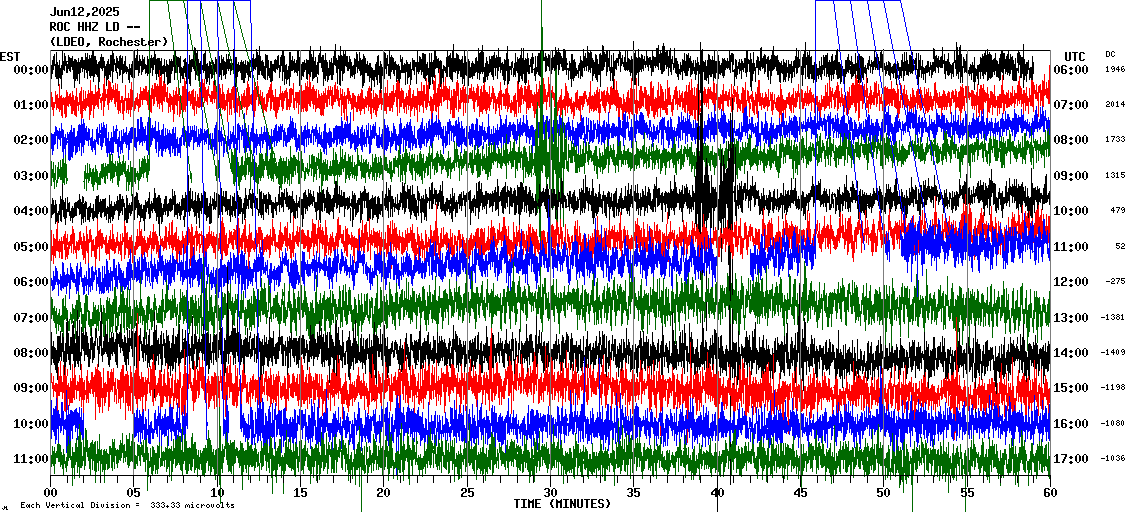Click the TIME (MINUTES) axis title
Image resolution: width=1130 pixels, height=519 pixels.
click(562, 504)
